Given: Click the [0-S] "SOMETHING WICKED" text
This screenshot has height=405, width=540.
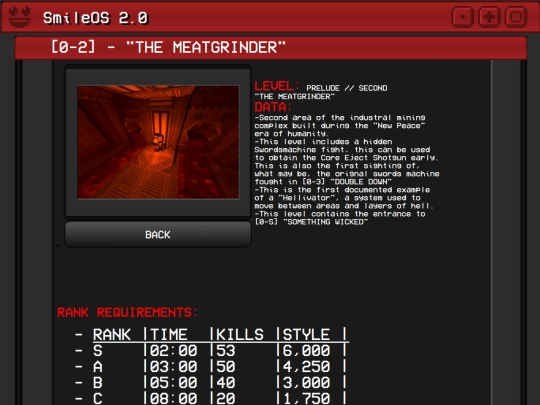Looking at the screenshot, I should pos(311,222).
